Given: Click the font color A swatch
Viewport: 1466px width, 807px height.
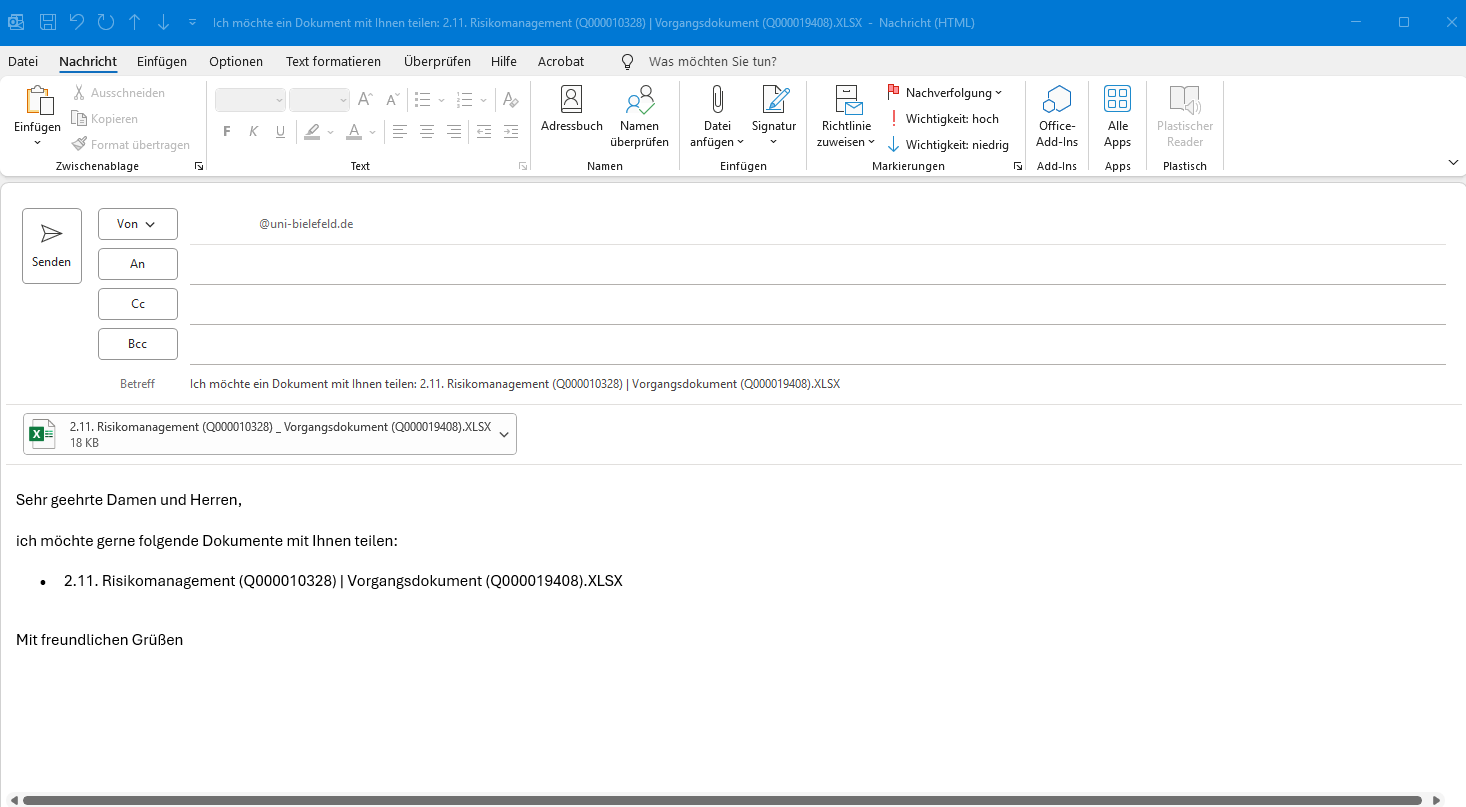Looking at the screenshot, I should coord(353,132).
